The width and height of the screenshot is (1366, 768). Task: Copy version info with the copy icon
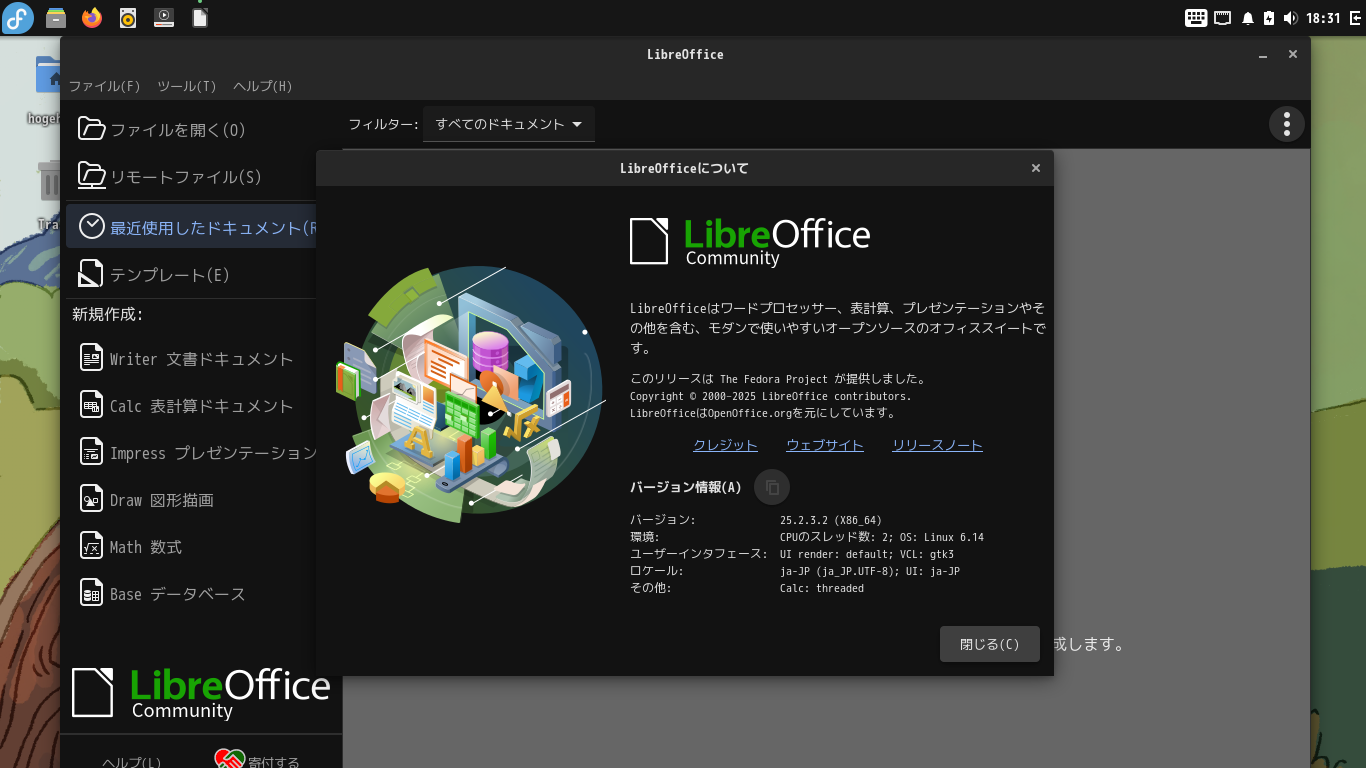[771, 487]
